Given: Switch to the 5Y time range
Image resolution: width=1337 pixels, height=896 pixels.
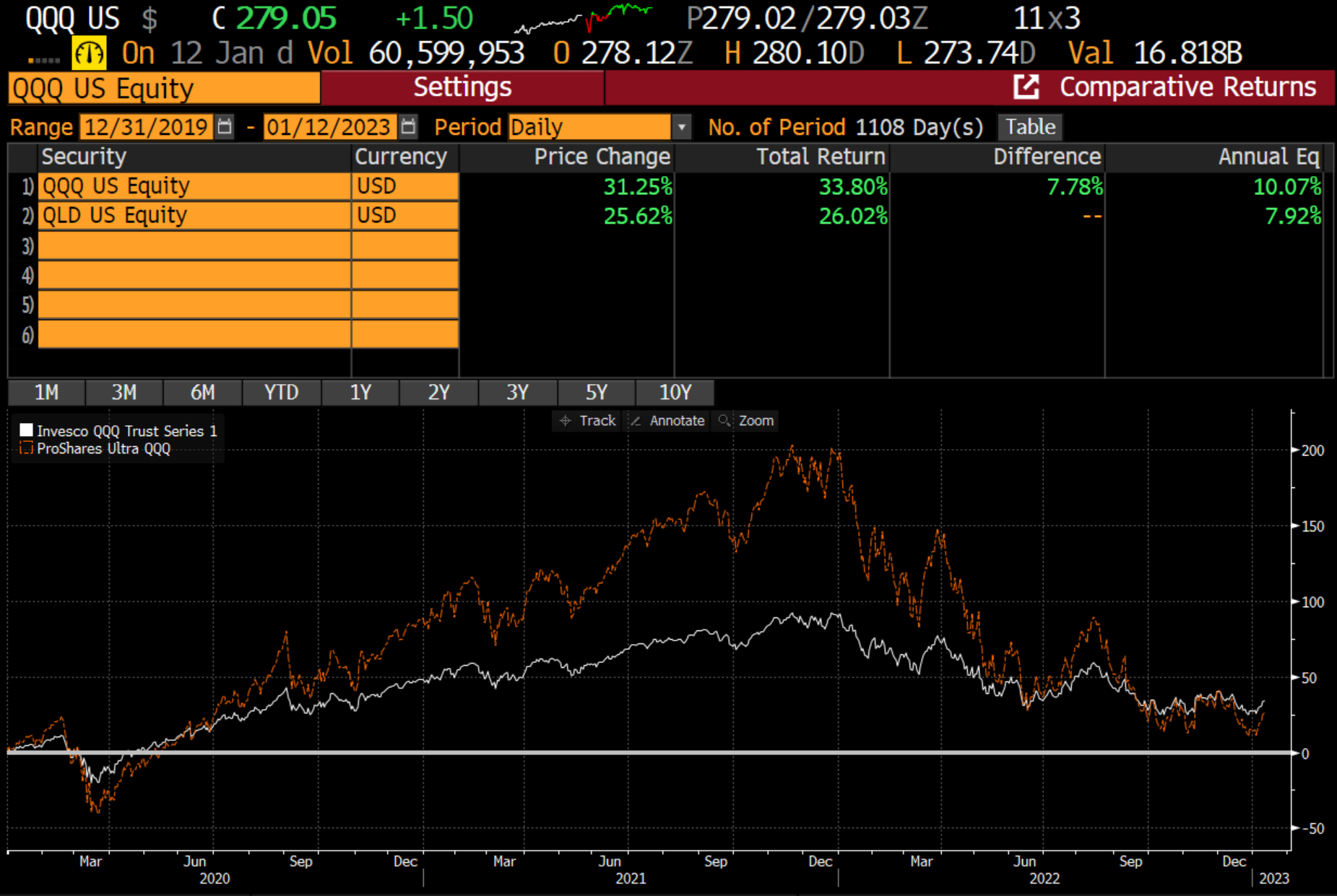Looking at the screenshot, I should 596,393.
